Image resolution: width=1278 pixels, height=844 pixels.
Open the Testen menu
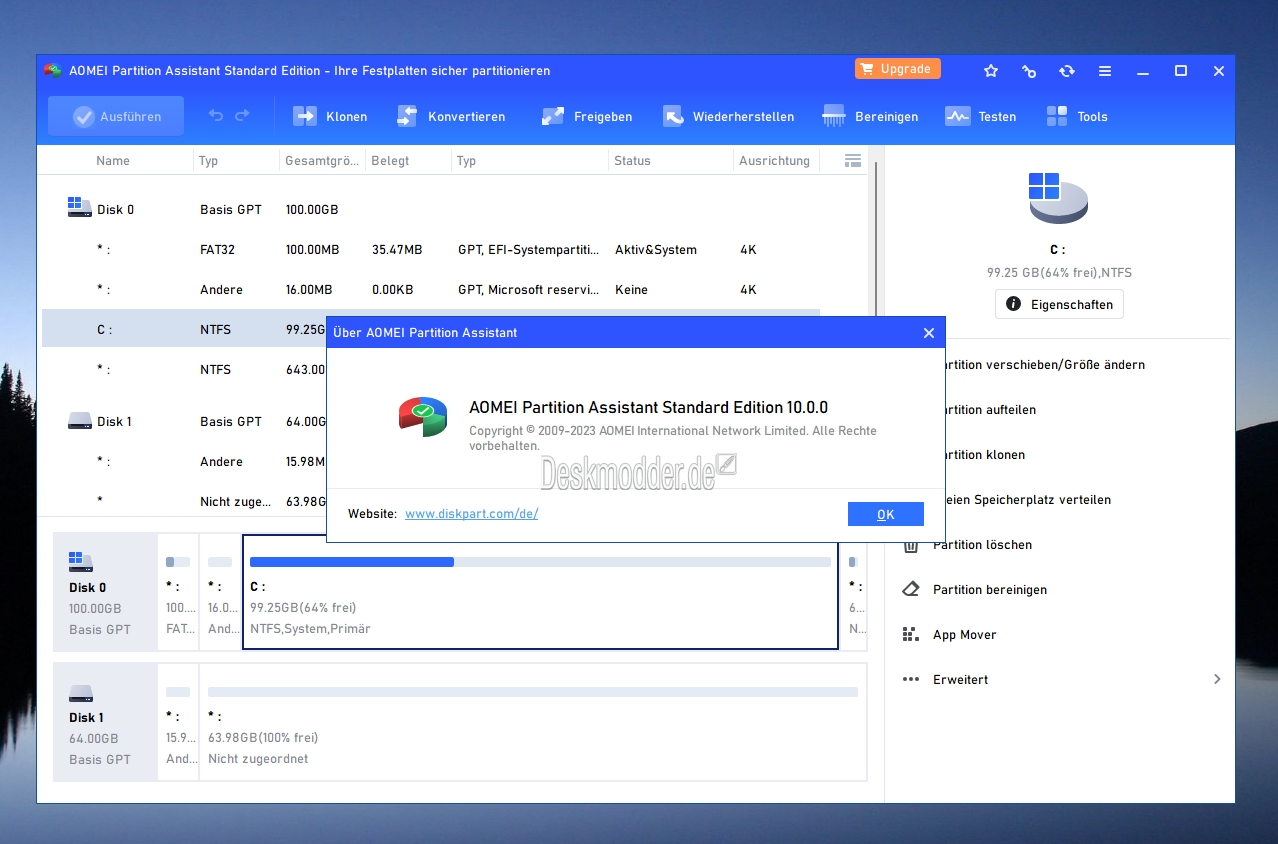(x=981, y=116)
